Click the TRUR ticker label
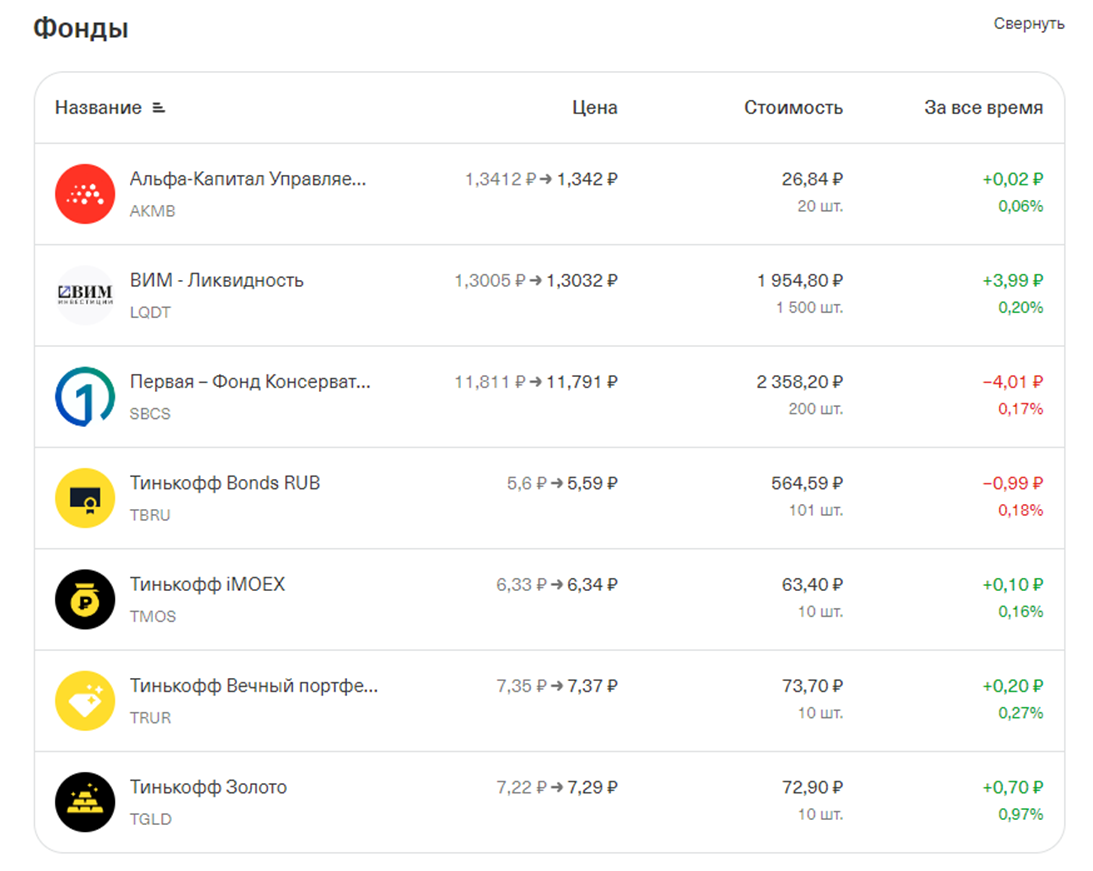The width and height of the screenshot is (1093, 871). (150, 718)
